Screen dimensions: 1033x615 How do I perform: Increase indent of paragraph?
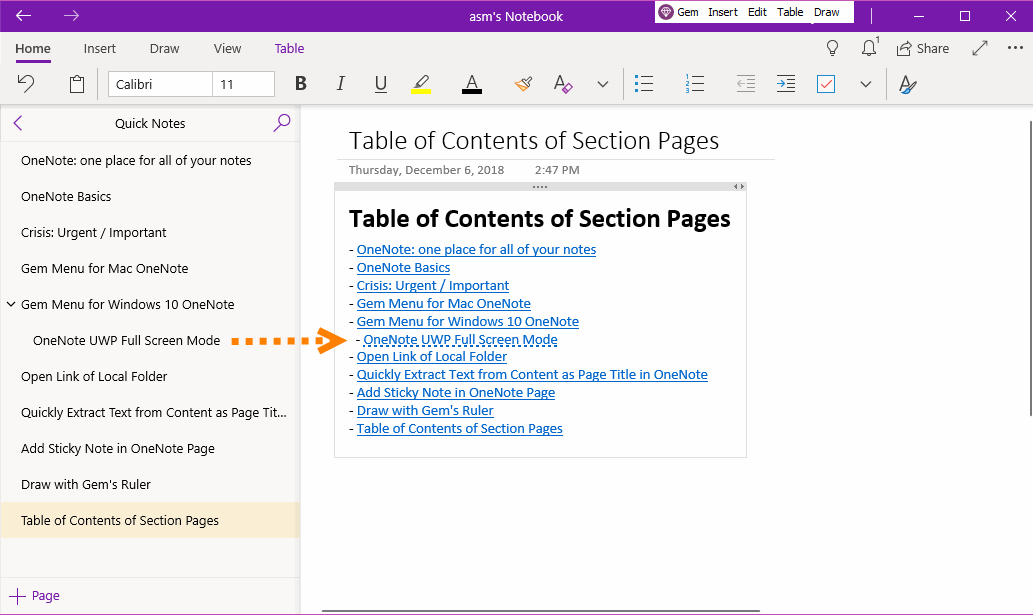click(x=786, y=84)
